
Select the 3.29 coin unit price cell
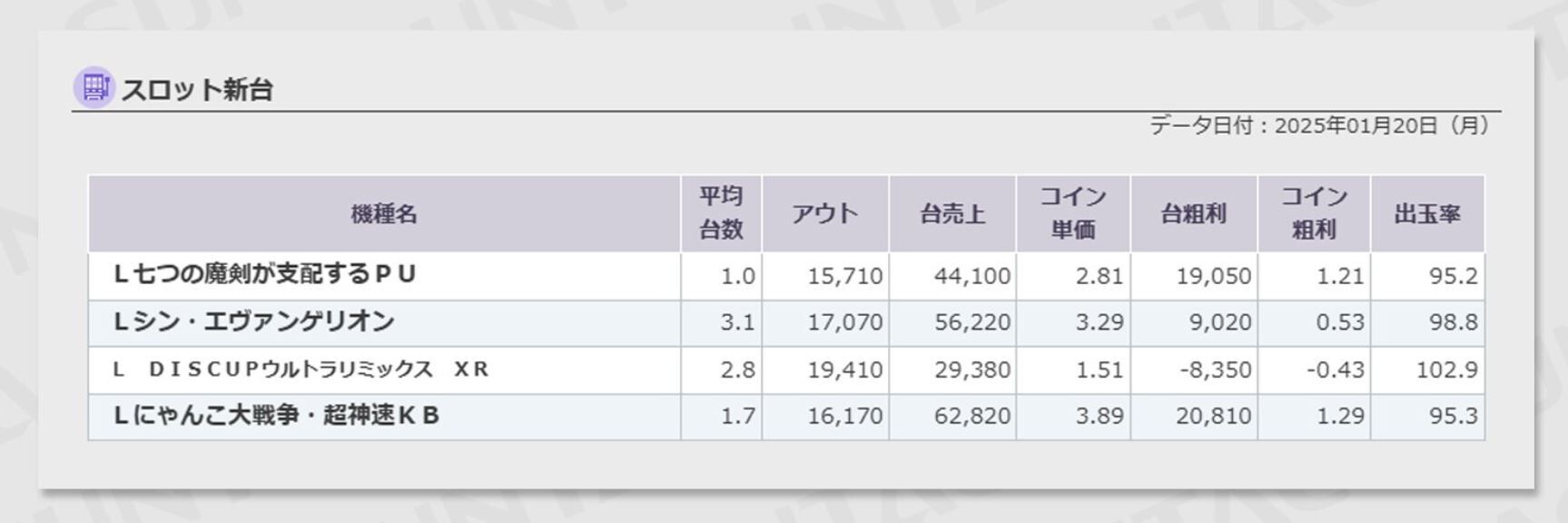coord(1099,322)
